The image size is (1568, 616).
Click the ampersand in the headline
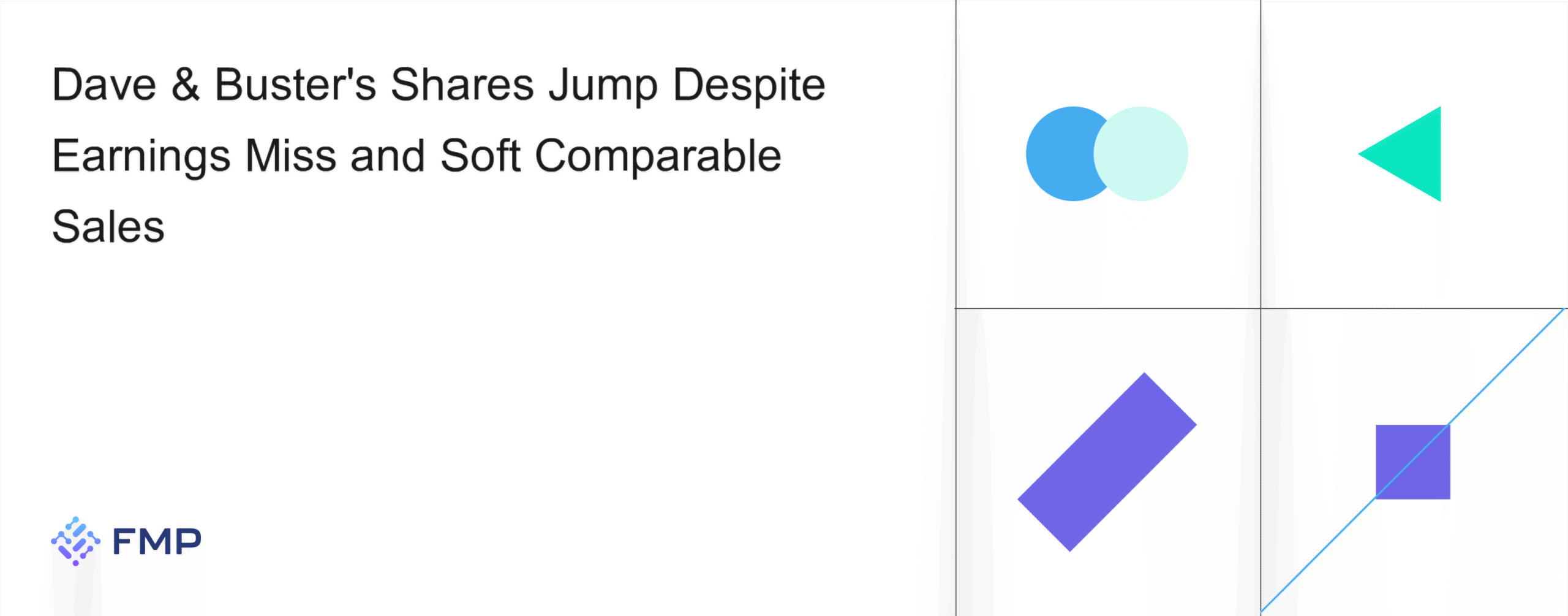186,85
